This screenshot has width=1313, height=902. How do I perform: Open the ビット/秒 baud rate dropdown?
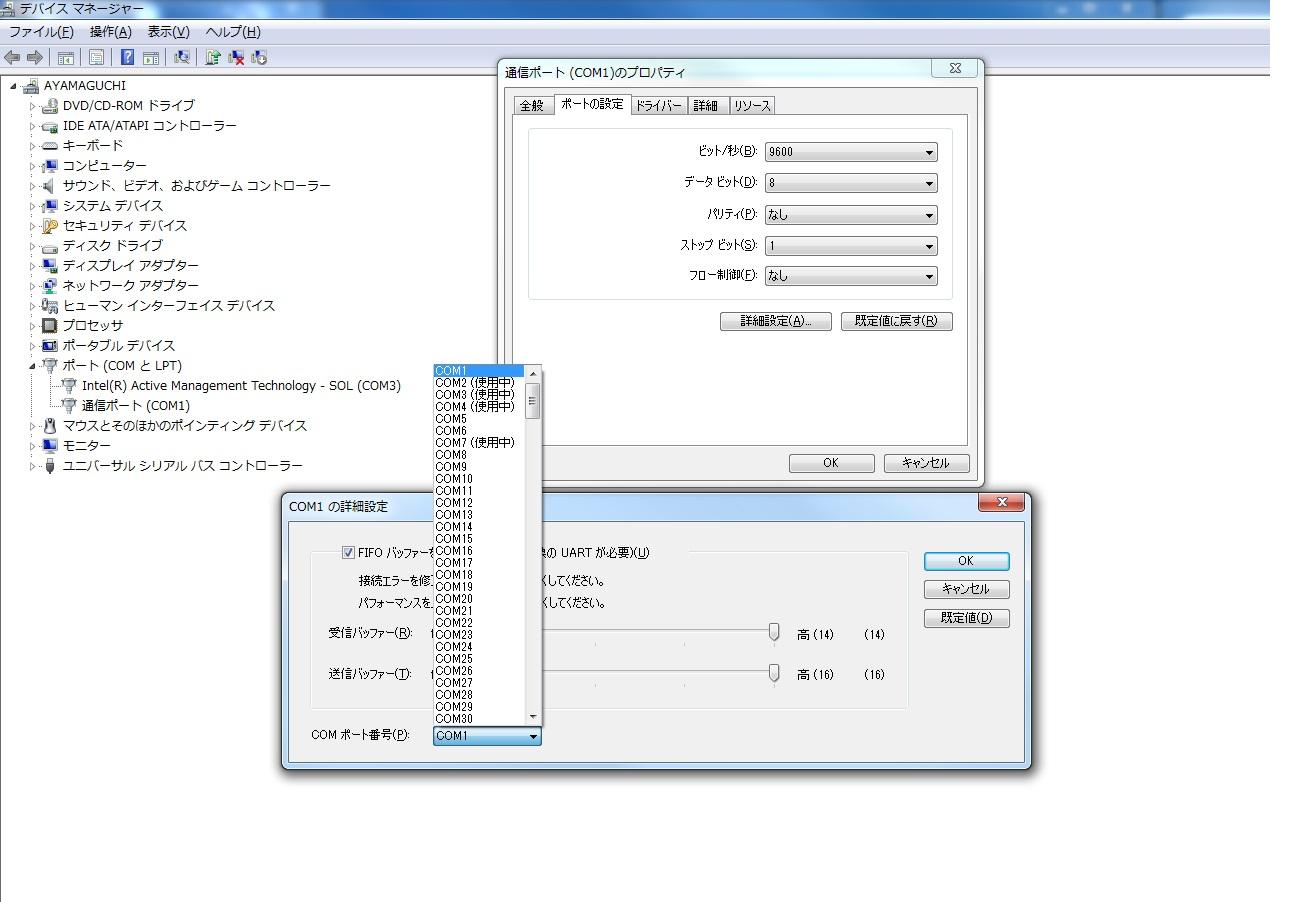(x=851, y=152)
